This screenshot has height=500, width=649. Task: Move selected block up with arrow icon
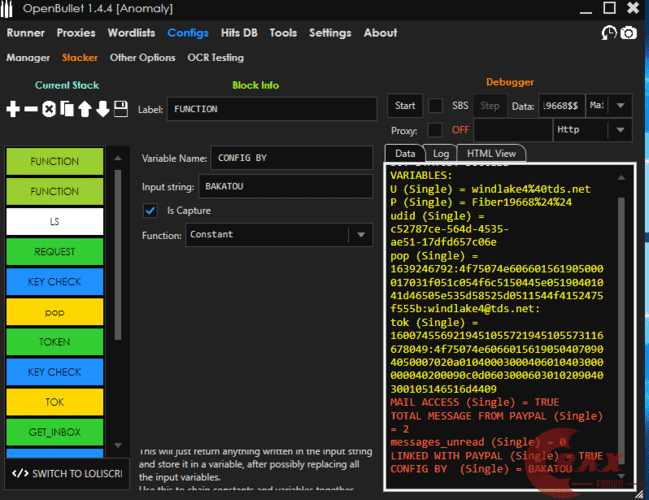pyautogui.click(x=84, y=108)
